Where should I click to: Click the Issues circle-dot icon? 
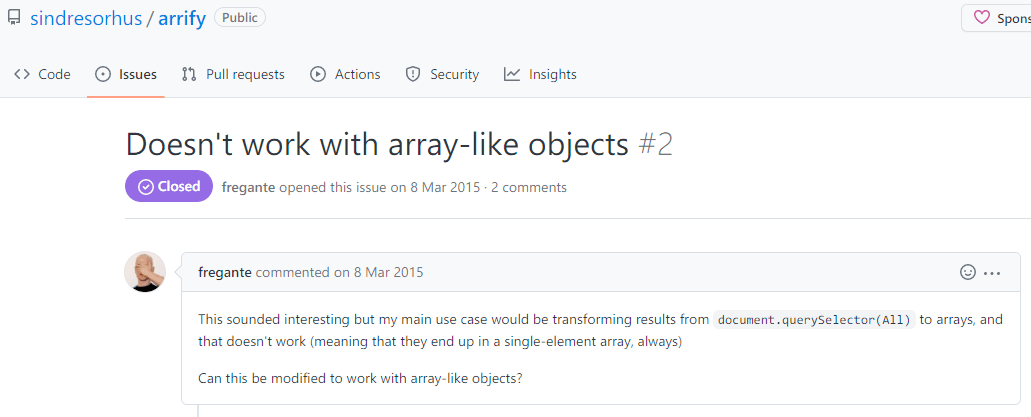point(103,74)
